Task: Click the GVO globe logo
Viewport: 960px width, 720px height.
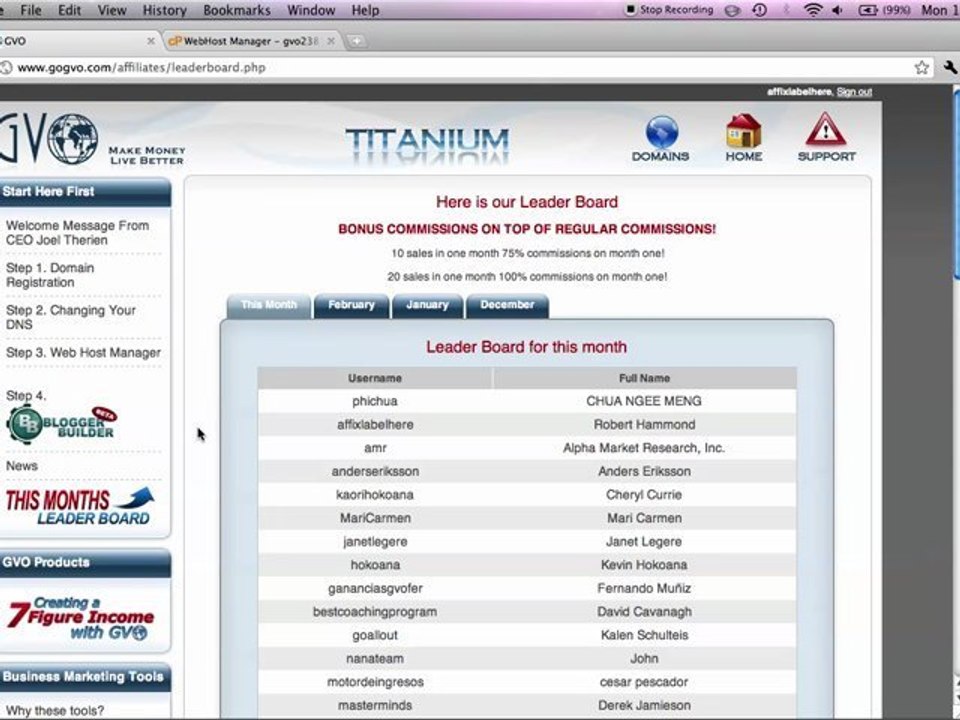Action: (x=72, y=139)
